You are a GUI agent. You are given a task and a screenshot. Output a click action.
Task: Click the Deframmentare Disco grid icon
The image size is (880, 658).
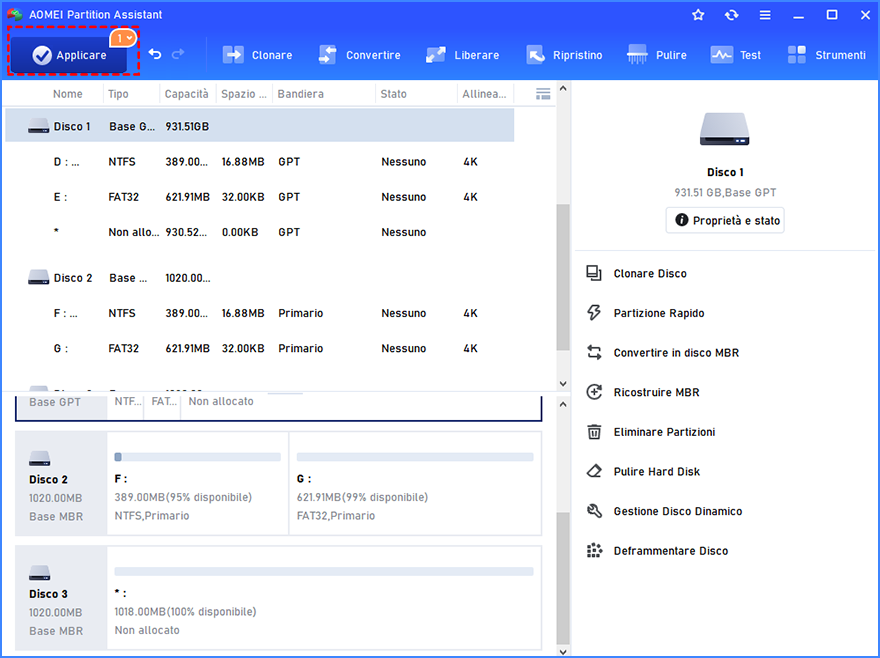[x=594, y=550]
